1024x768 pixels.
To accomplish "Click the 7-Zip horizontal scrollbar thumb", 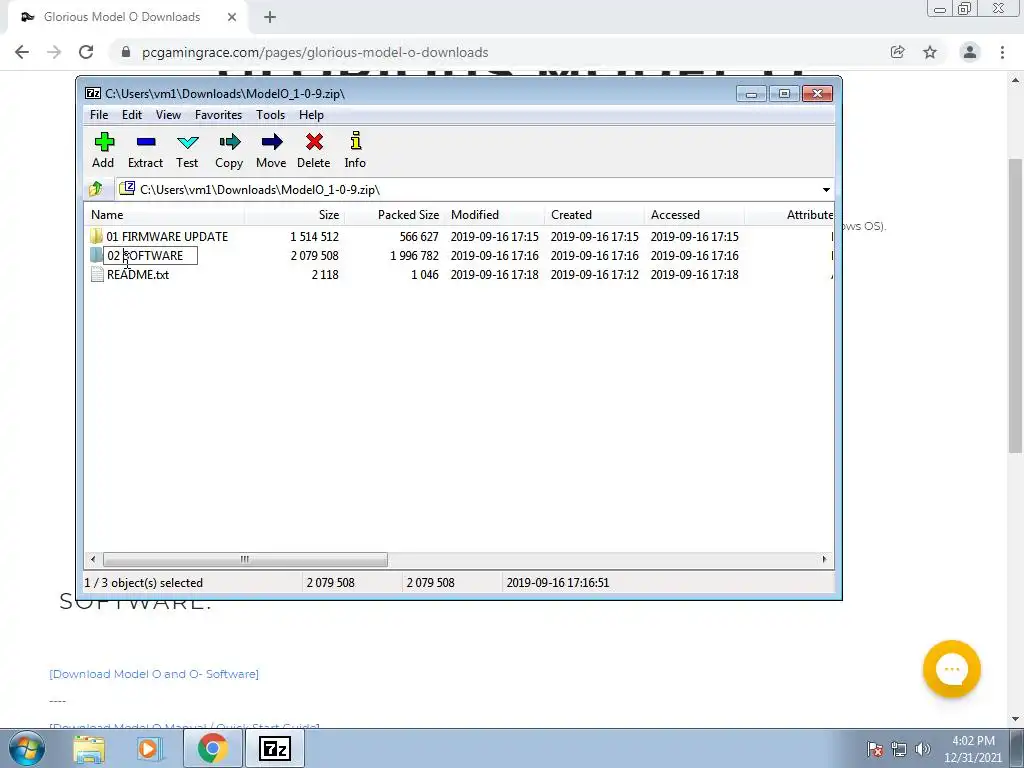I will (245, 560).
